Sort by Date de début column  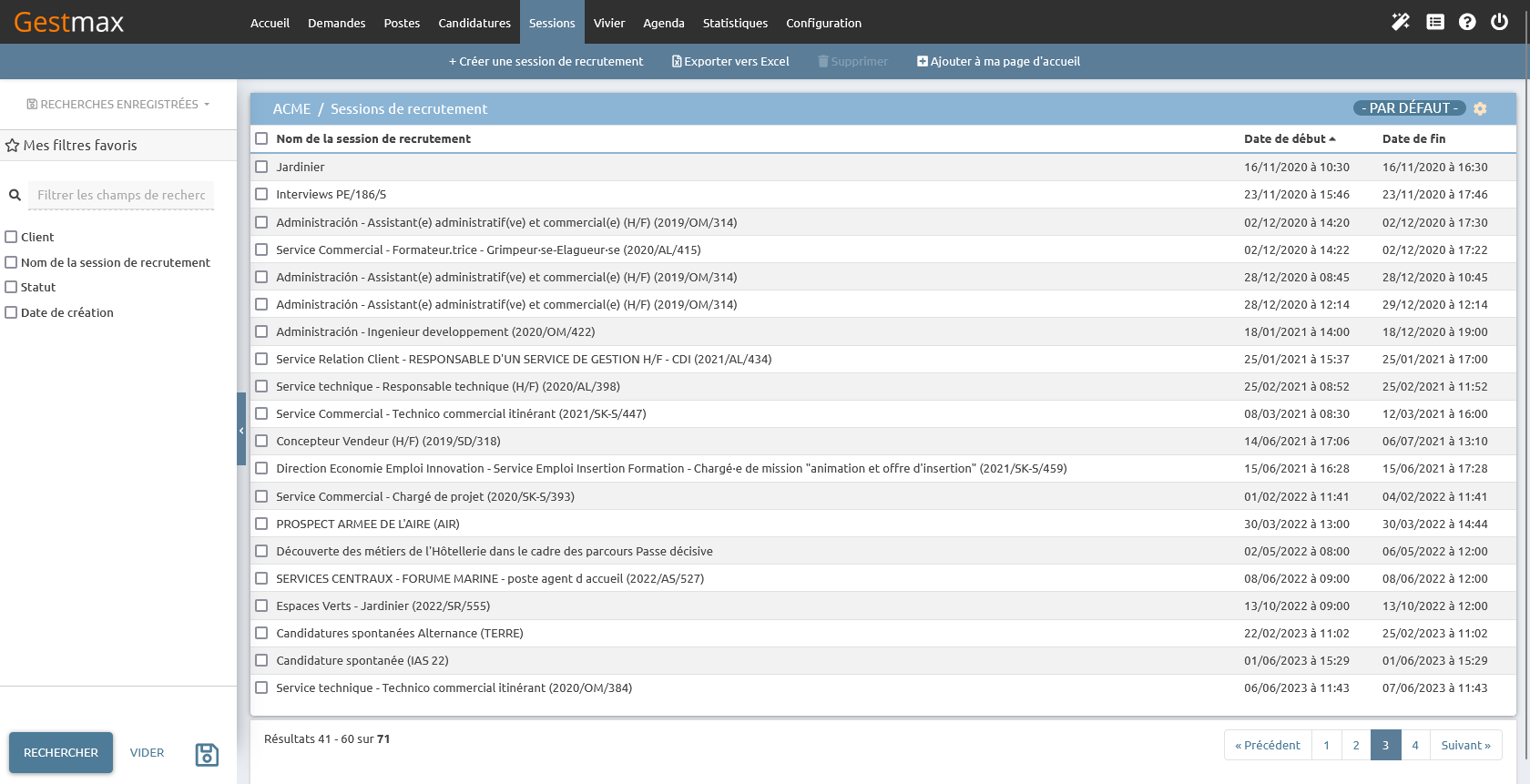pyautogui.click(x=1290, y=138)
